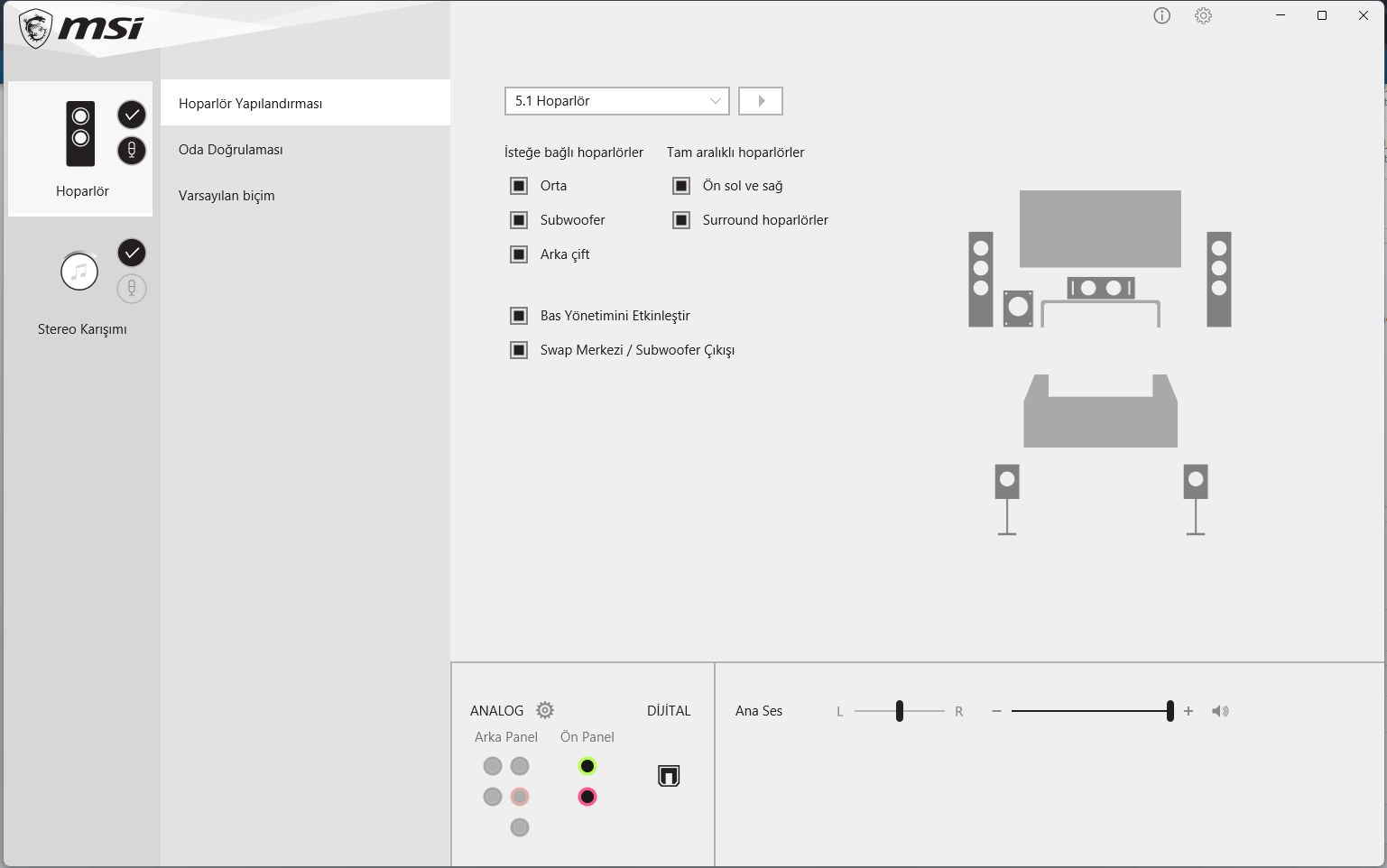This screenshot has height=868, width=1387.
Task: Click the İsteğe bağlı hoparlörler heading
Action: pyautogui.click(x=574, y=152)
